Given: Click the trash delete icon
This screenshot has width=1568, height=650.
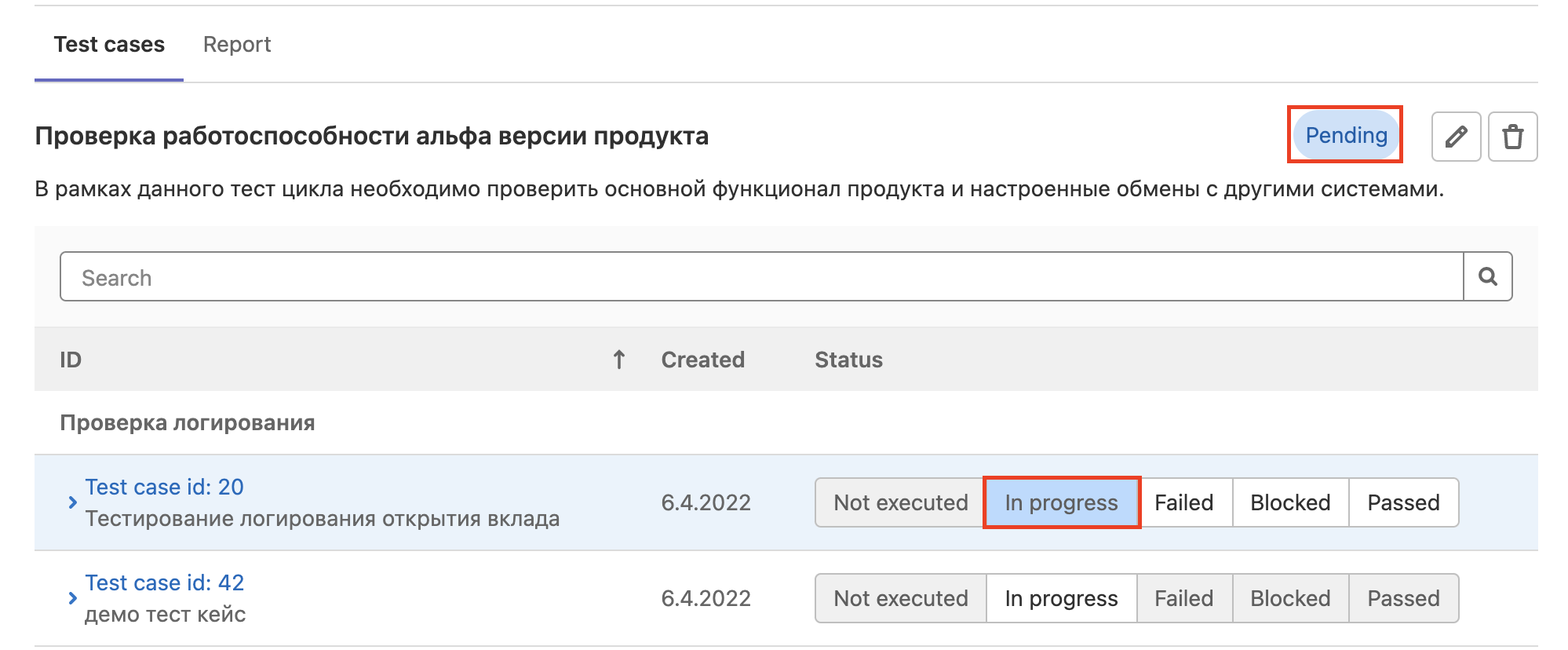Looking at the screenshot, I should coord(1512,137).
